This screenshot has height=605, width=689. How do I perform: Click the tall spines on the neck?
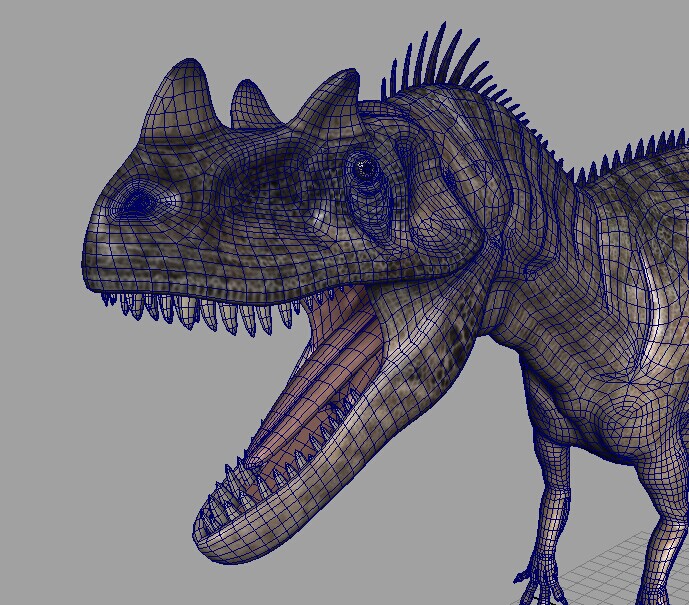[x=442, y=60]
